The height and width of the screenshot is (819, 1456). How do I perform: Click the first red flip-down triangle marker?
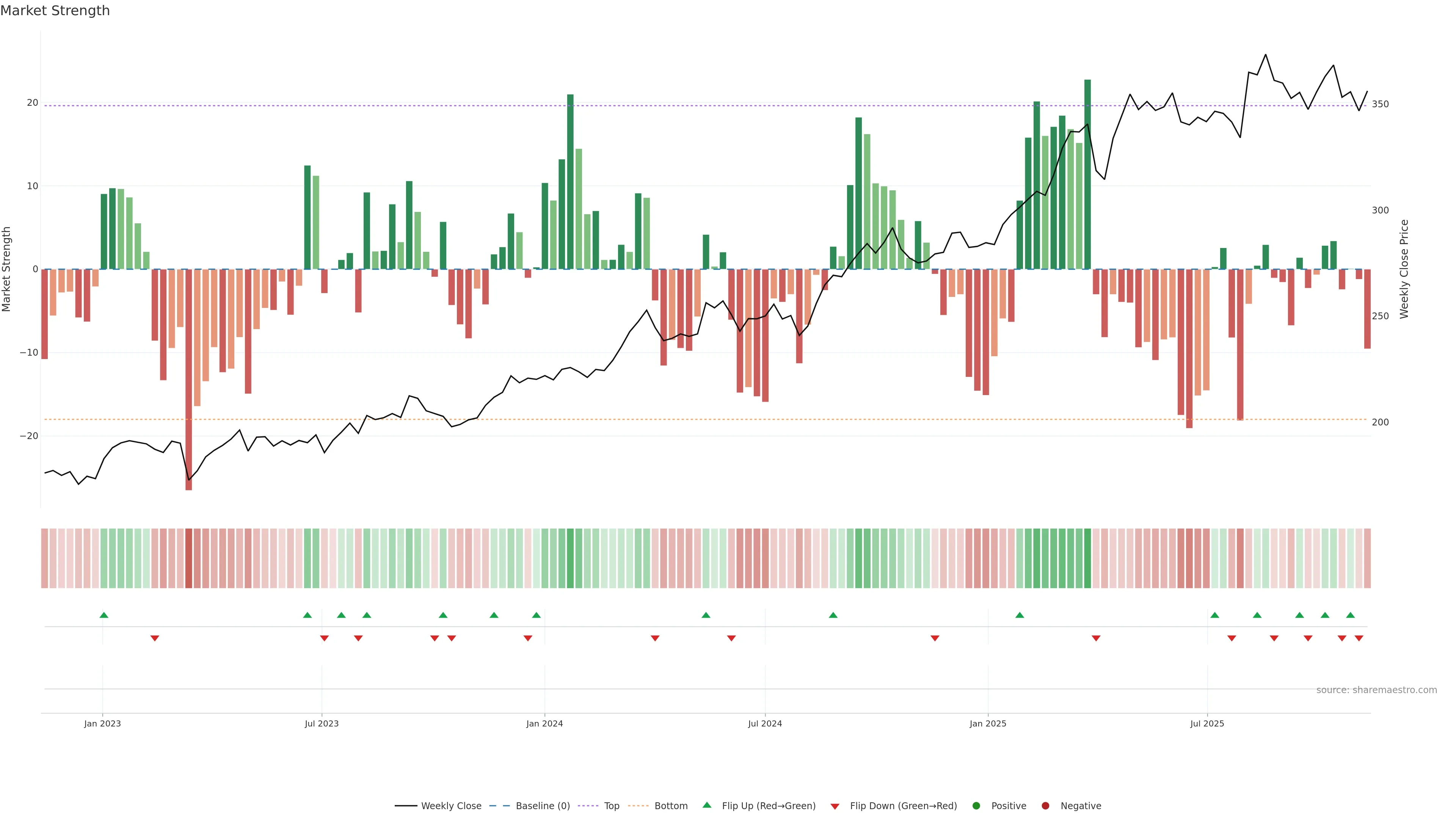[x=155, y=638]
